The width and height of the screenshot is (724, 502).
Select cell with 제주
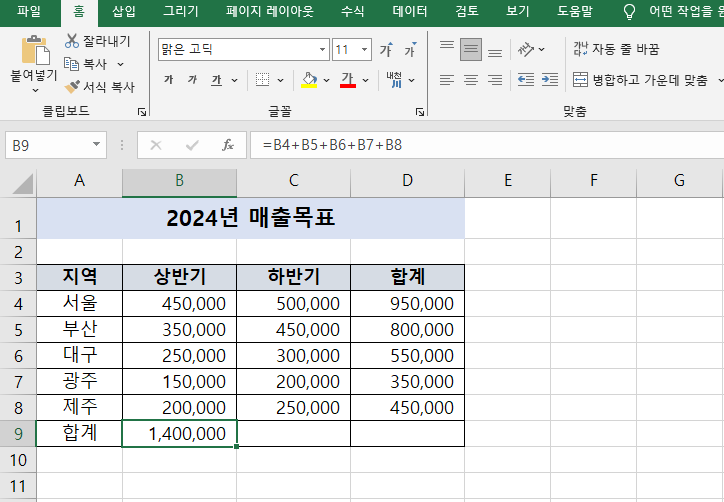79,407
